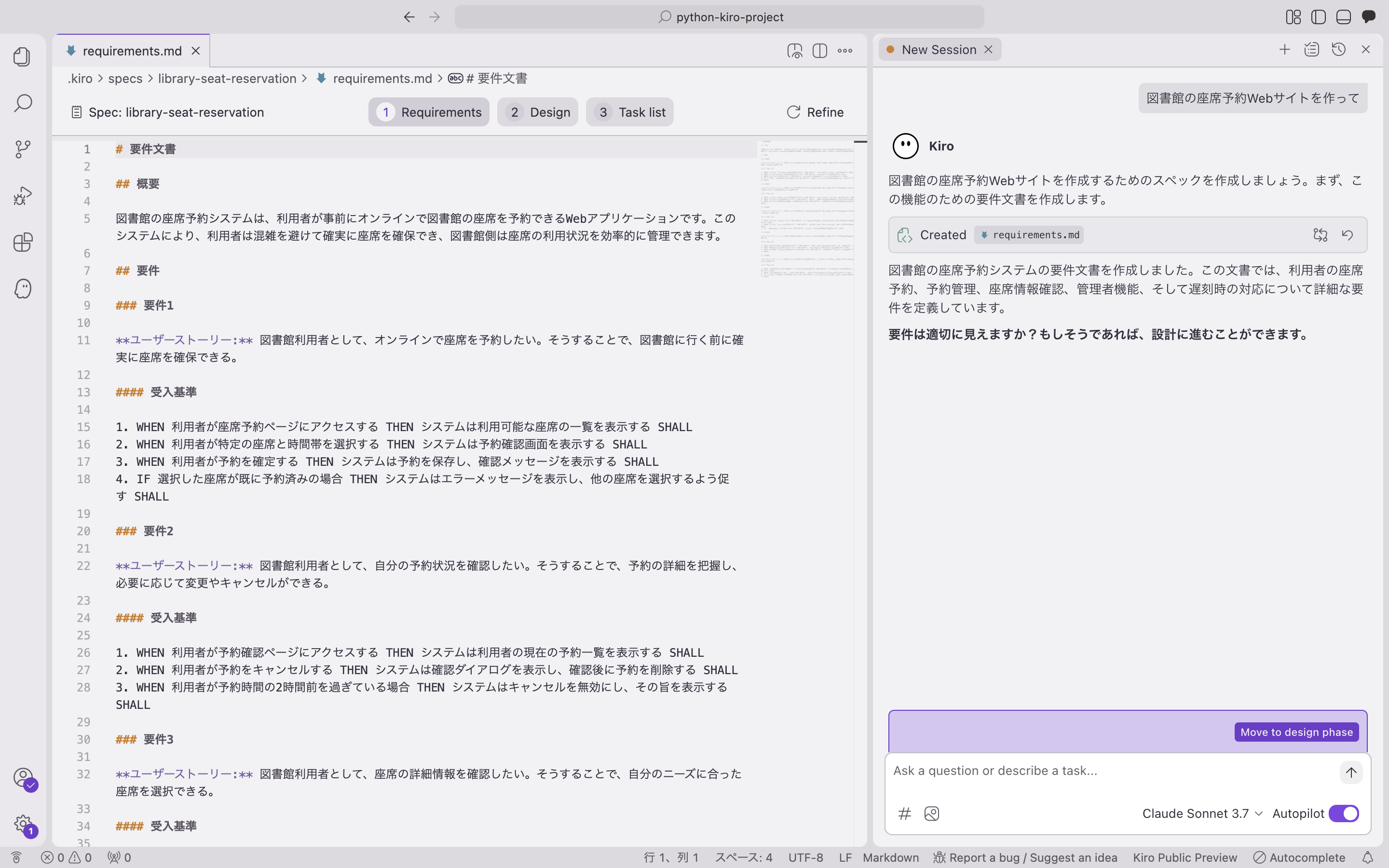Open the Search view in activity bar
The image size is (1389, 868).
(x=22, y=103)
